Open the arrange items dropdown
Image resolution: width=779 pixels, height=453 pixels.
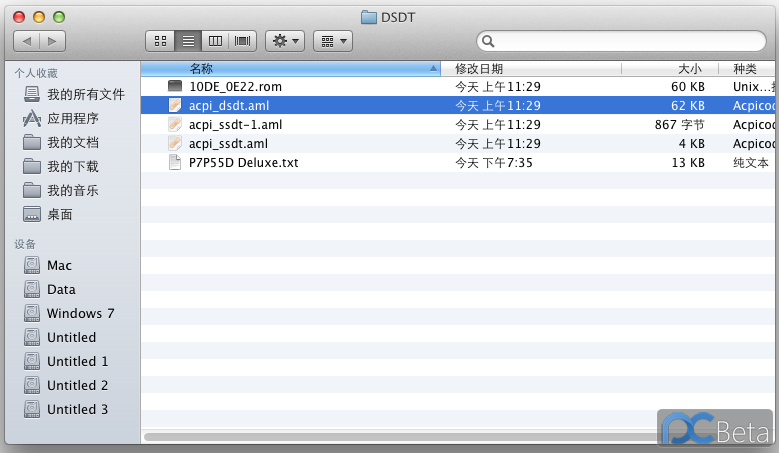(332, 41)
